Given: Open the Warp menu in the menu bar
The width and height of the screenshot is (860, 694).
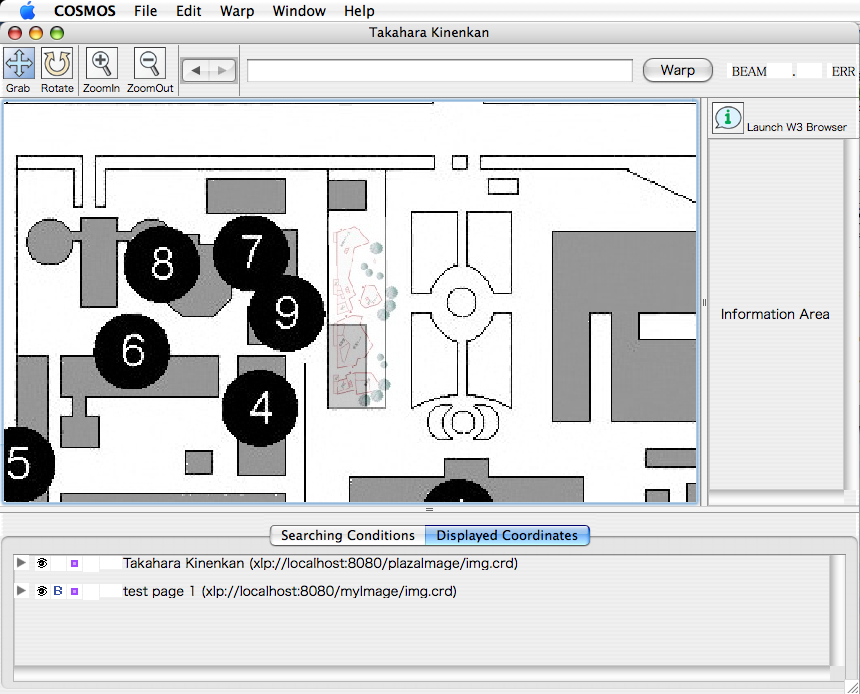Looking at the screenshot, I should 237,11.
